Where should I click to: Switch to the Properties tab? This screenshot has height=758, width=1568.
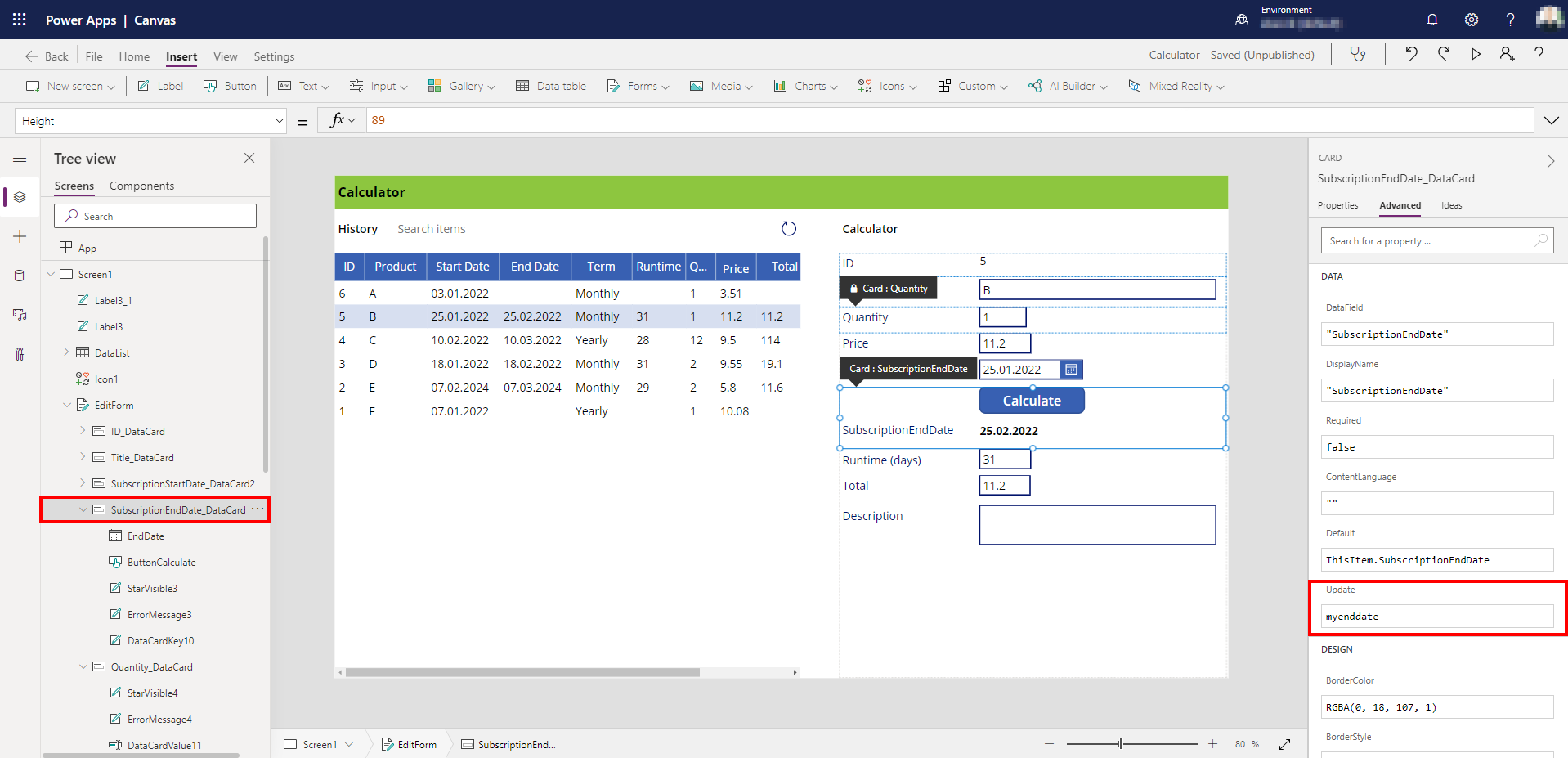1337,205
